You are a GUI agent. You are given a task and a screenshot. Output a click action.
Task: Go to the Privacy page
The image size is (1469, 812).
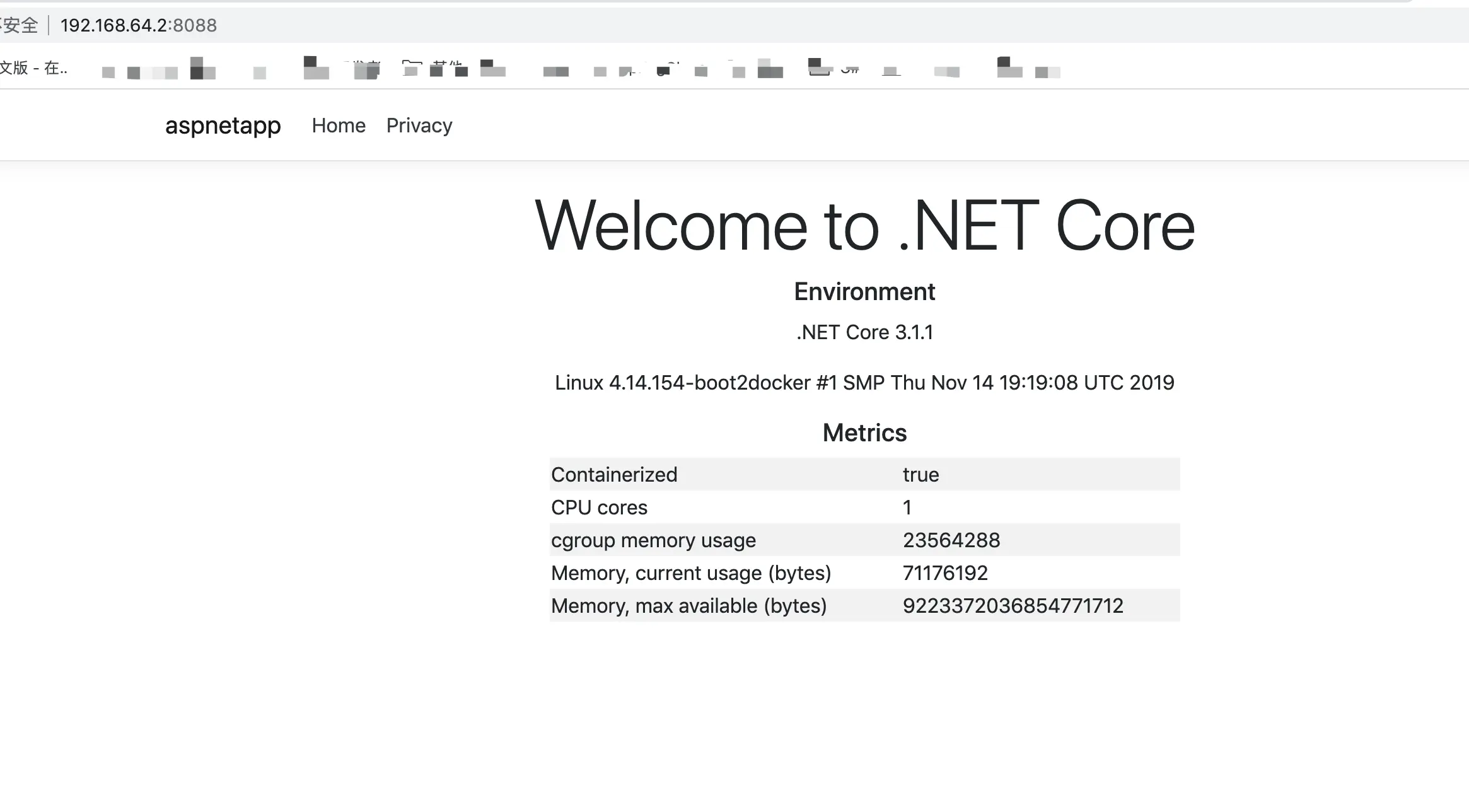419,125
